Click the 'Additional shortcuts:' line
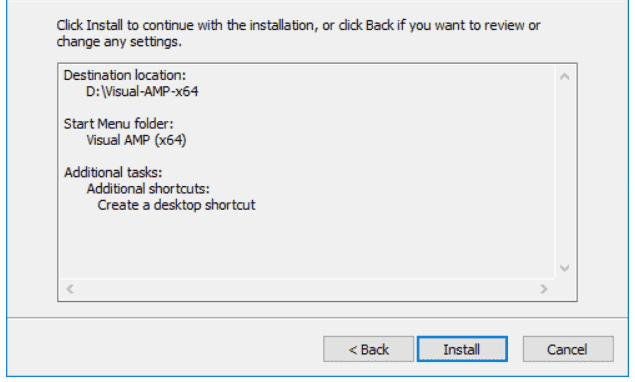Viewport: 635px width, 382px height. click(x=148, y=189)
